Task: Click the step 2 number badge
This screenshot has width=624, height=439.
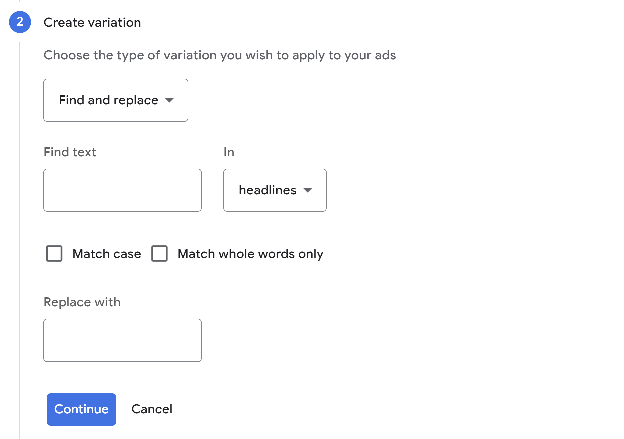Action: point(20,22)
